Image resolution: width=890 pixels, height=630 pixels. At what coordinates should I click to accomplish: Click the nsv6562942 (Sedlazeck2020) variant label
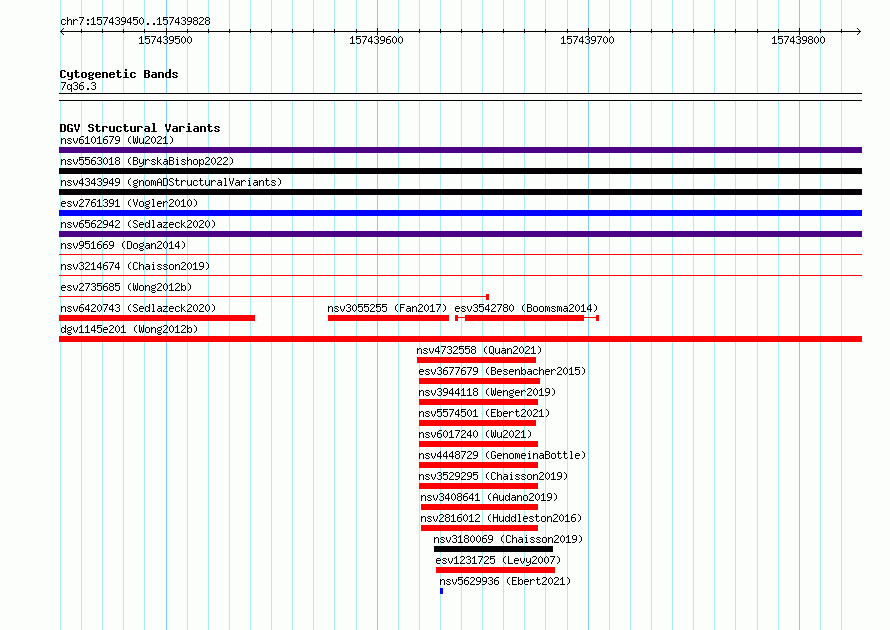138,224
